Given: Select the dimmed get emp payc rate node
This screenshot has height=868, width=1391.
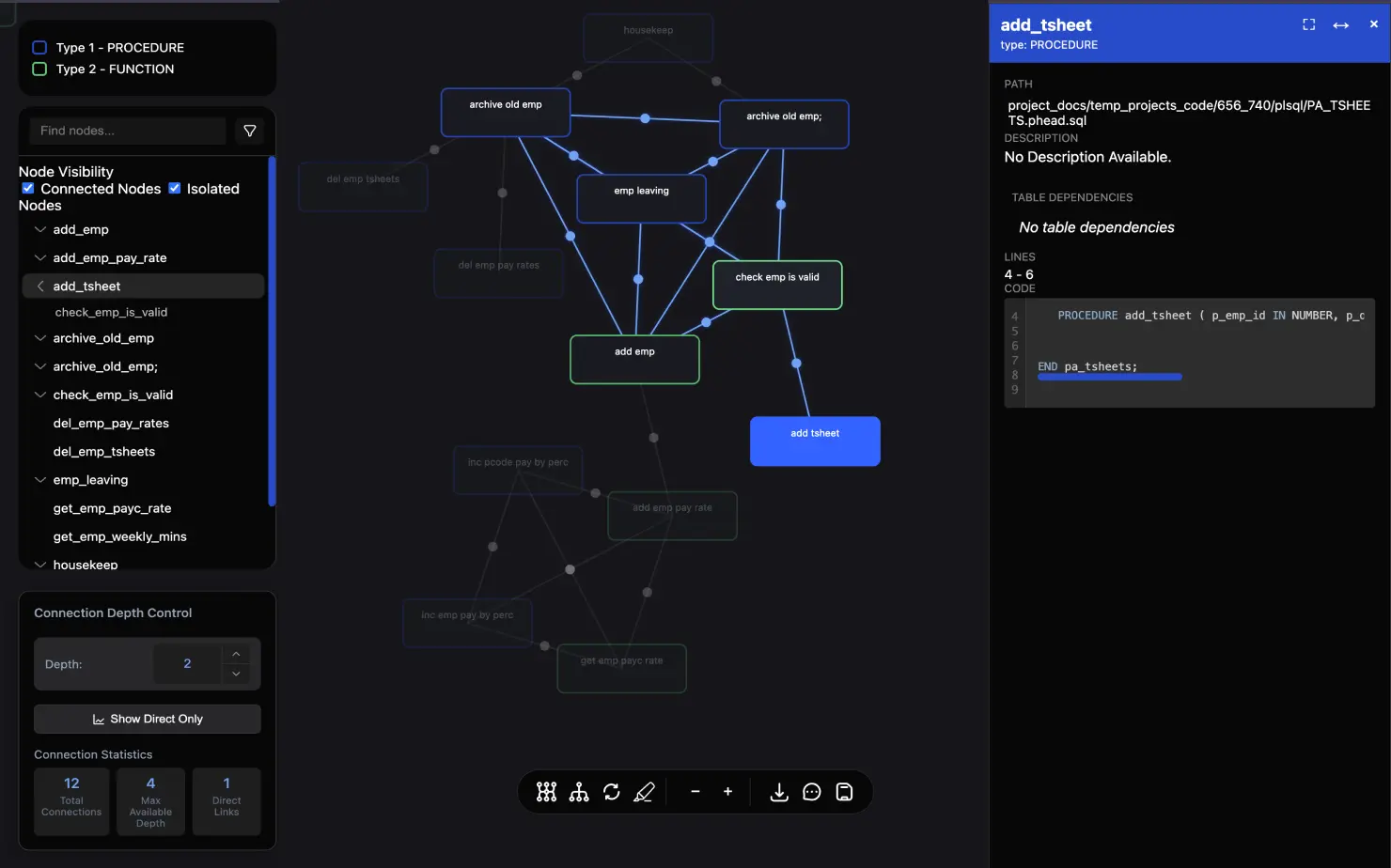Looking at the screenshot, I should coord(621,668).
